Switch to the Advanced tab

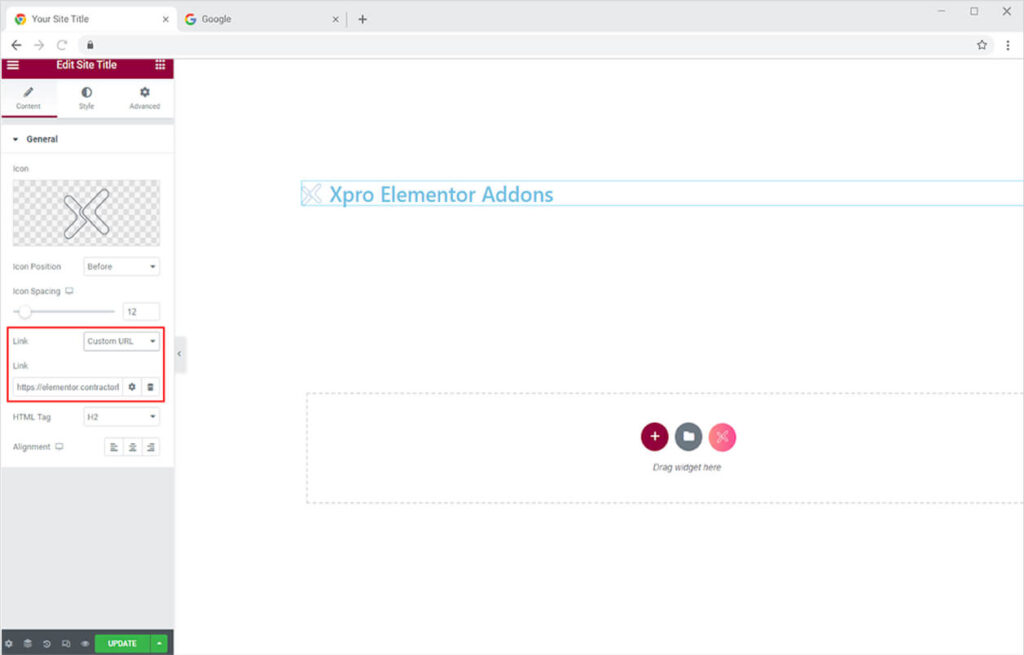(144, 98)
